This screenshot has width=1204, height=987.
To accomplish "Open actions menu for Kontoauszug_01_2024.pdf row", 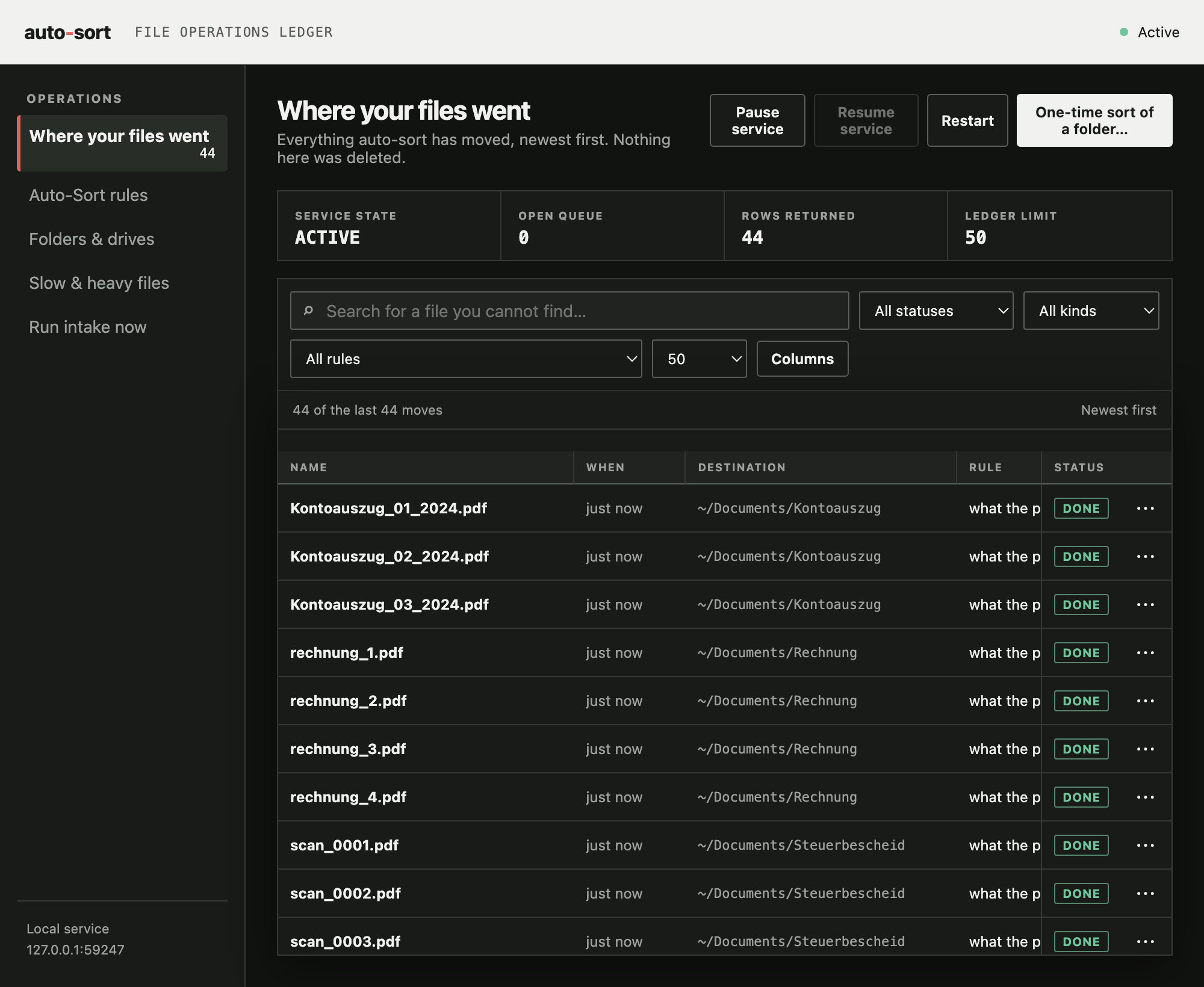I will point(1145,509).
